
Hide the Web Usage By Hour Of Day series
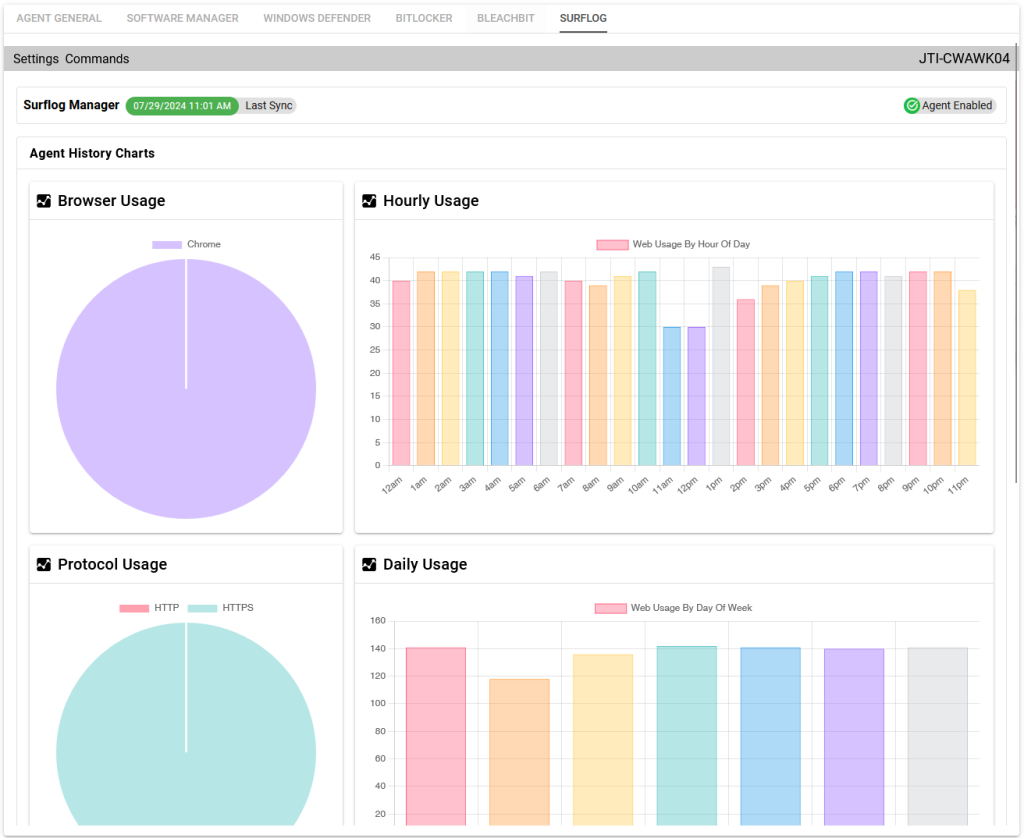[x=672, y=245]
